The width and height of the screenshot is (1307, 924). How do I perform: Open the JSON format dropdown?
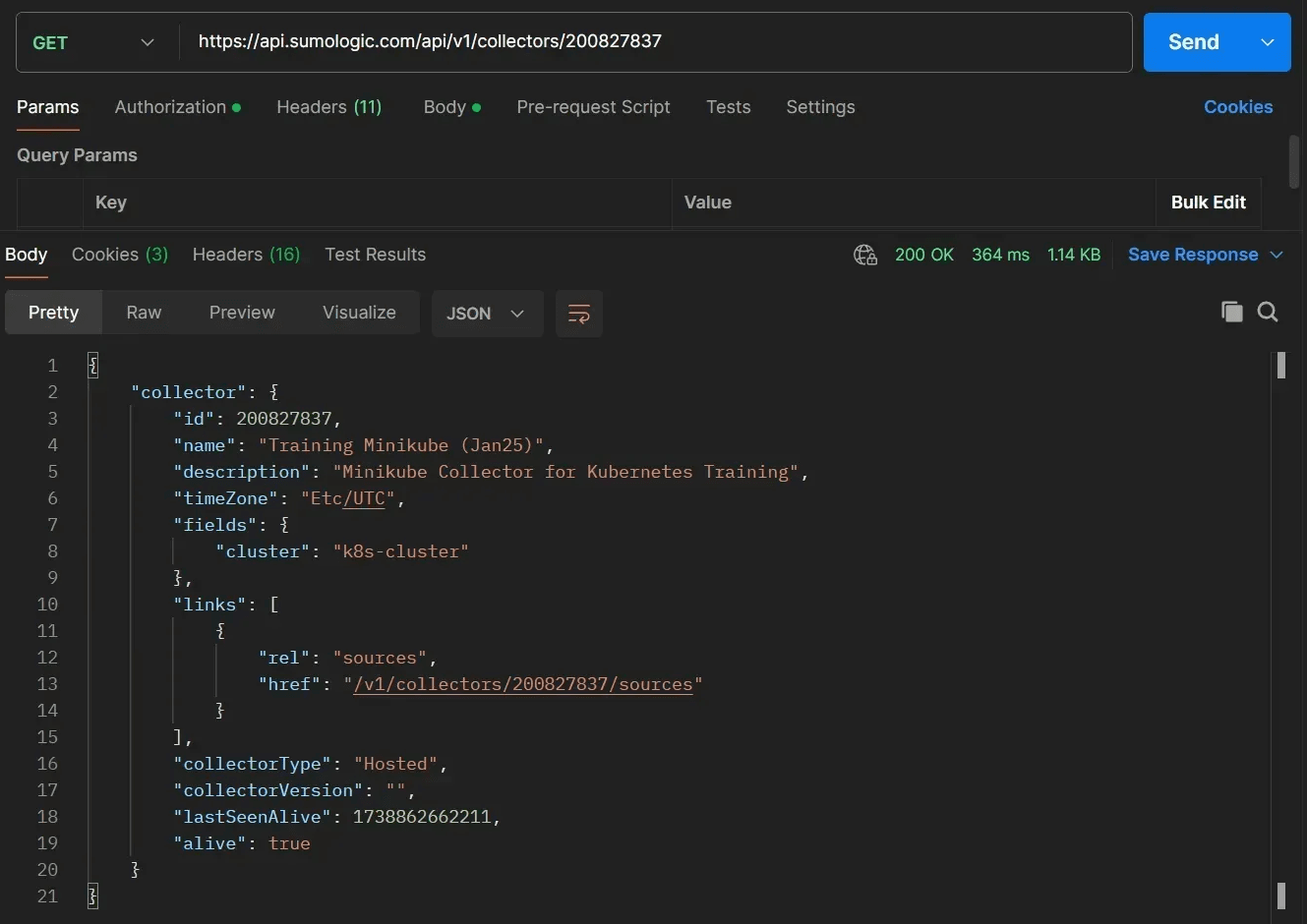[x=486, y=314]
